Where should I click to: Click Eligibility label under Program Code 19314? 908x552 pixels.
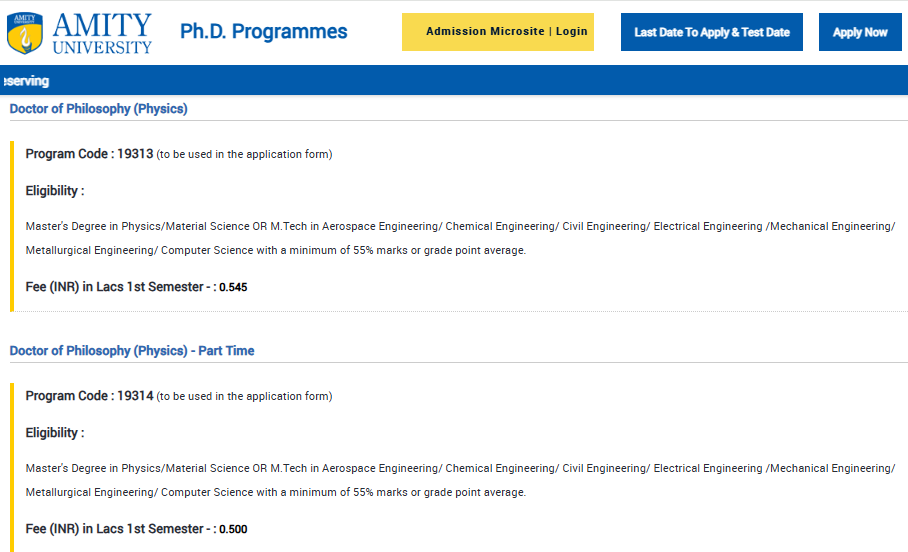click(x=55, y=433)
